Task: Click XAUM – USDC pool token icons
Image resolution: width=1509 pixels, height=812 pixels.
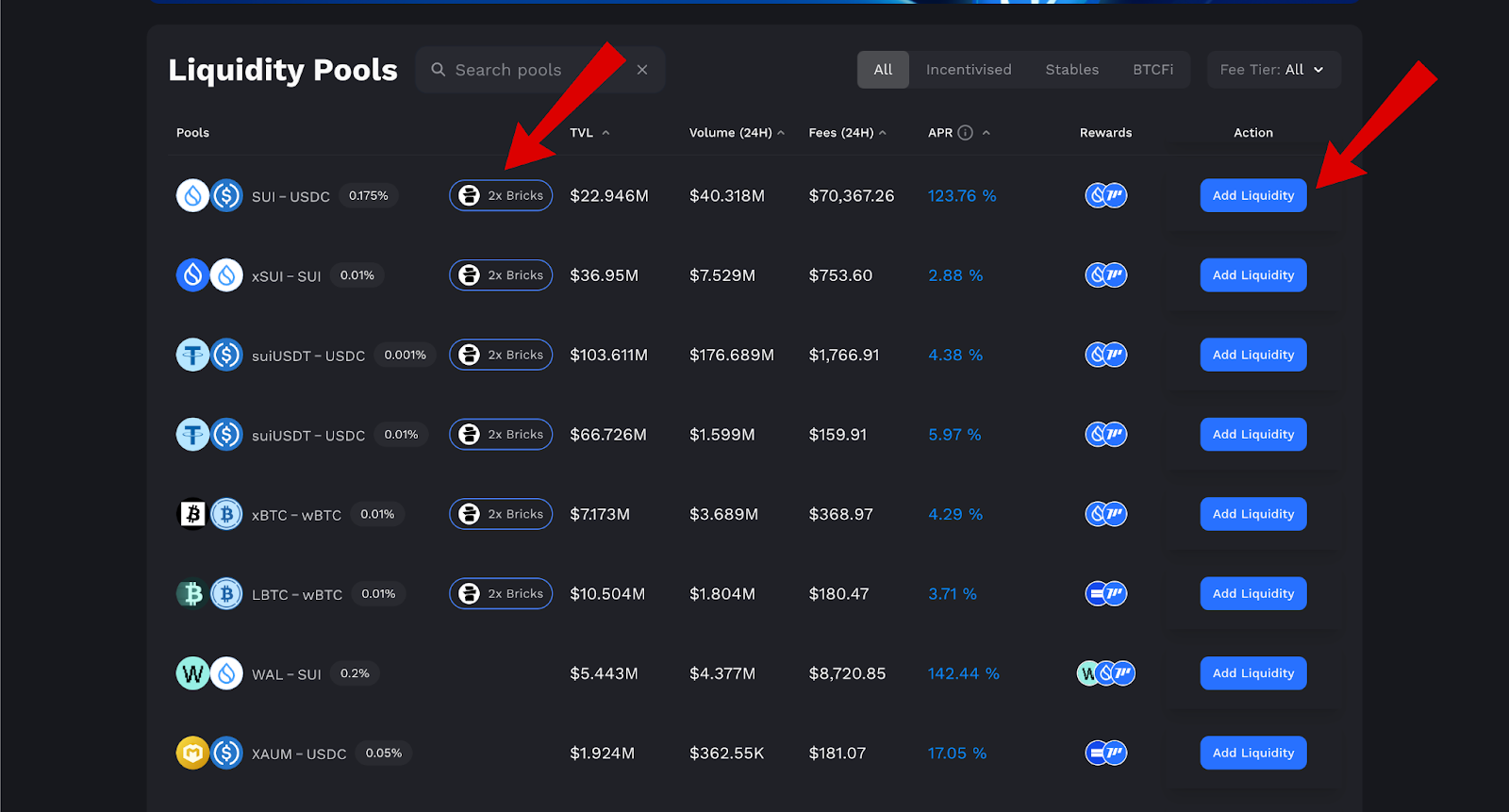Action: click(209, 753)
